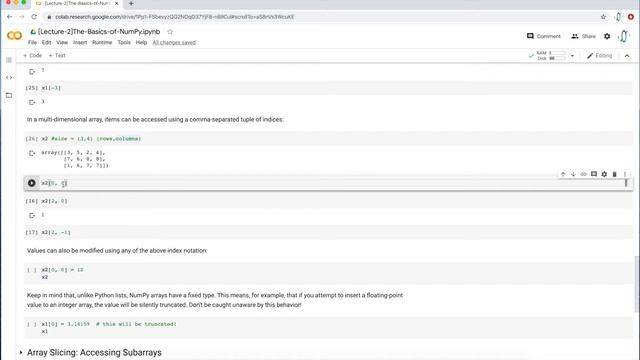
Task: Click the Share button
Action: tap(584, 36)
